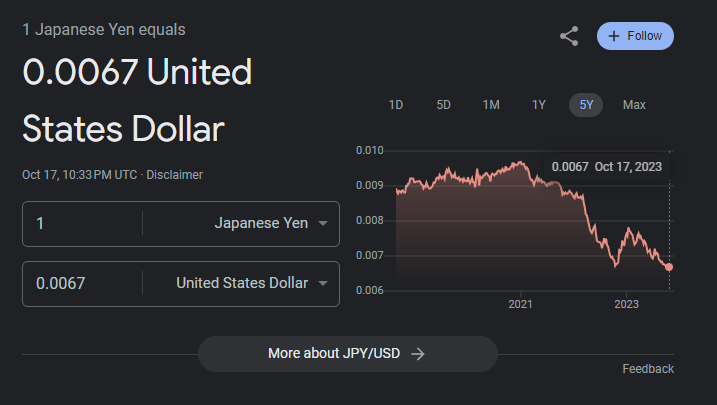Click the share icon
Viewport: 717px width, 405px height.
[569, 37]
